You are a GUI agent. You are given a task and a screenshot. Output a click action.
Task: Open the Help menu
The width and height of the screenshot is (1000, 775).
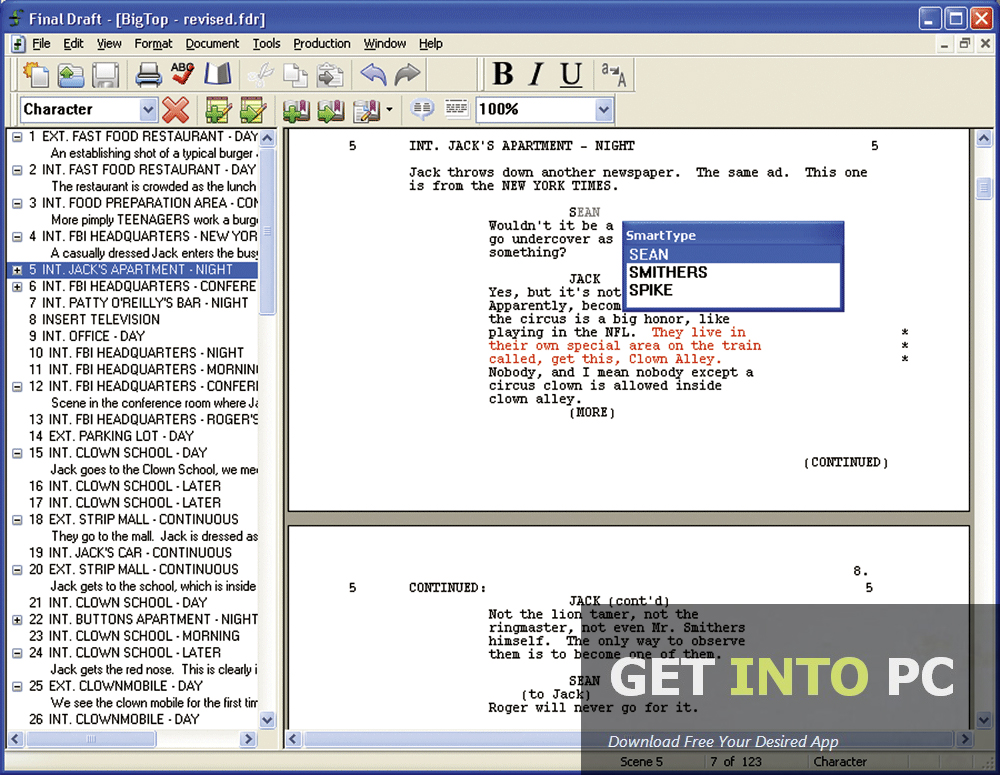pyautogui.click(x=430, y=43)
